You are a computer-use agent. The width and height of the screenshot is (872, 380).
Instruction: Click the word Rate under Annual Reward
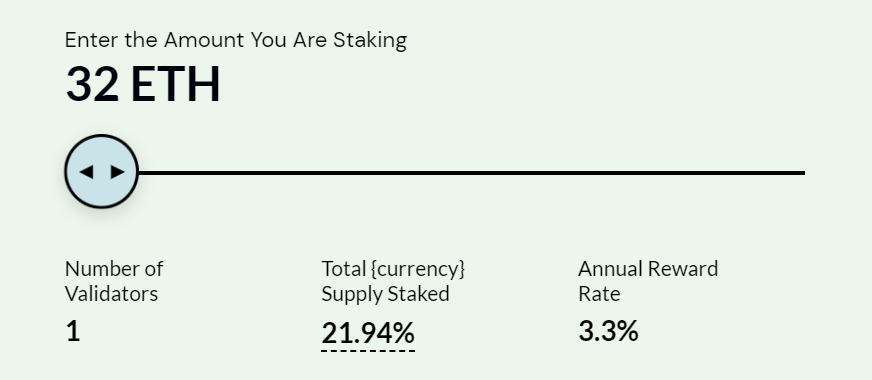(600, 294)
